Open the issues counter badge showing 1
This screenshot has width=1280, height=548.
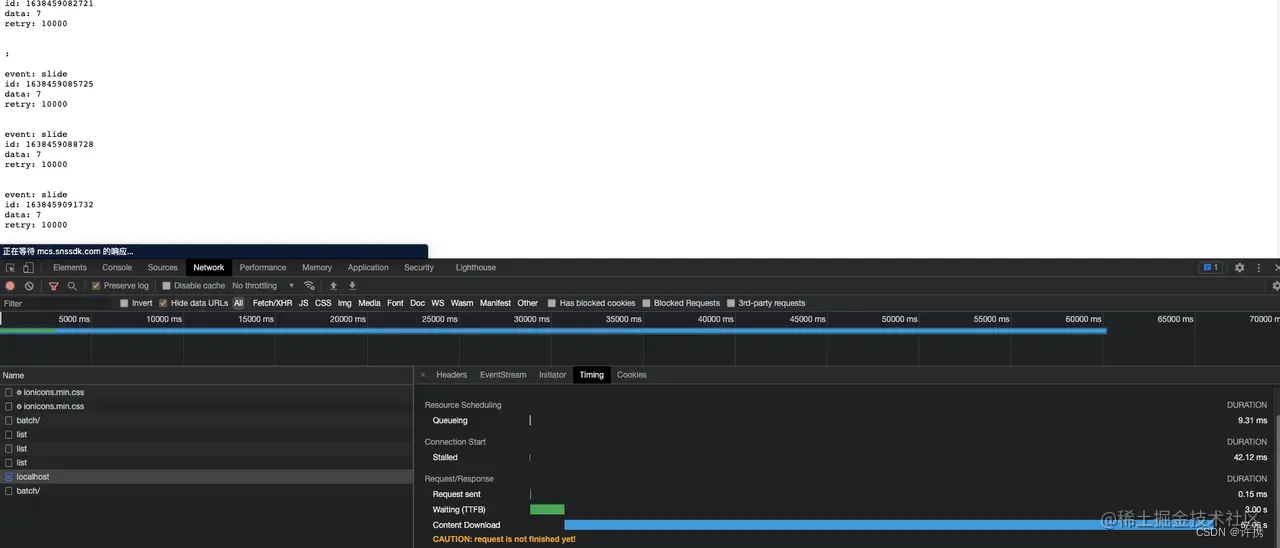click(x=1210, y=268)
